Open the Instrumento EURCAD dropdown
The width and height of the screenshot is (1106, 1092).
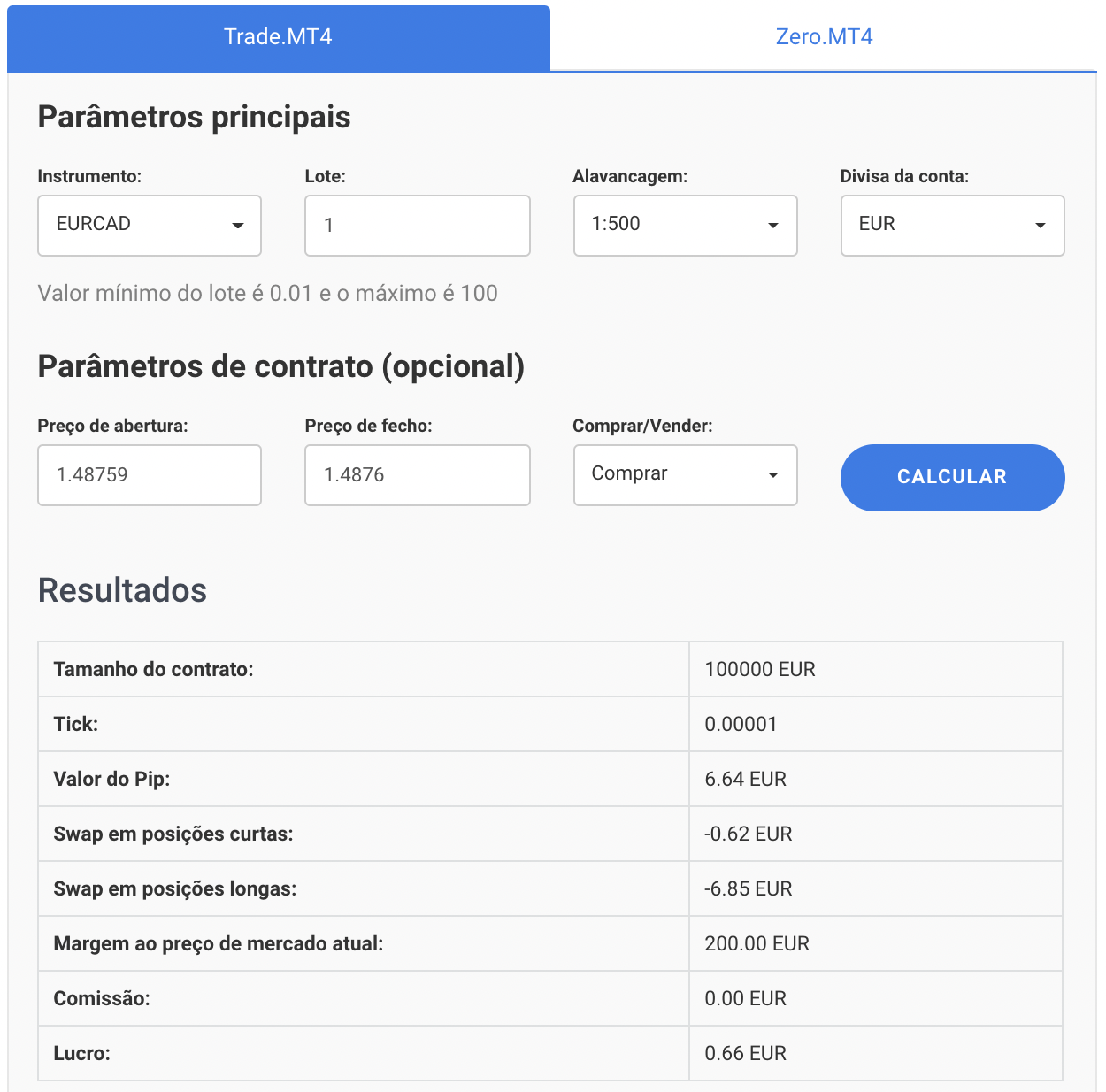150,226
